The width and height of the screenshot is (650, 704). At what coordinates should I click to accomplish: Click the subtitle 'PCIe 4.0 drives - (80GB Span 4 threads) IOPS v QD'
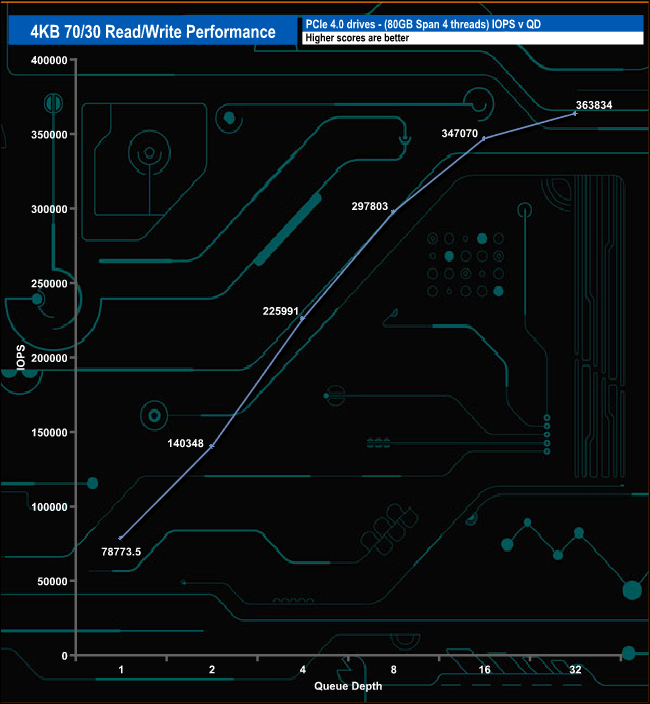(423, 24)
